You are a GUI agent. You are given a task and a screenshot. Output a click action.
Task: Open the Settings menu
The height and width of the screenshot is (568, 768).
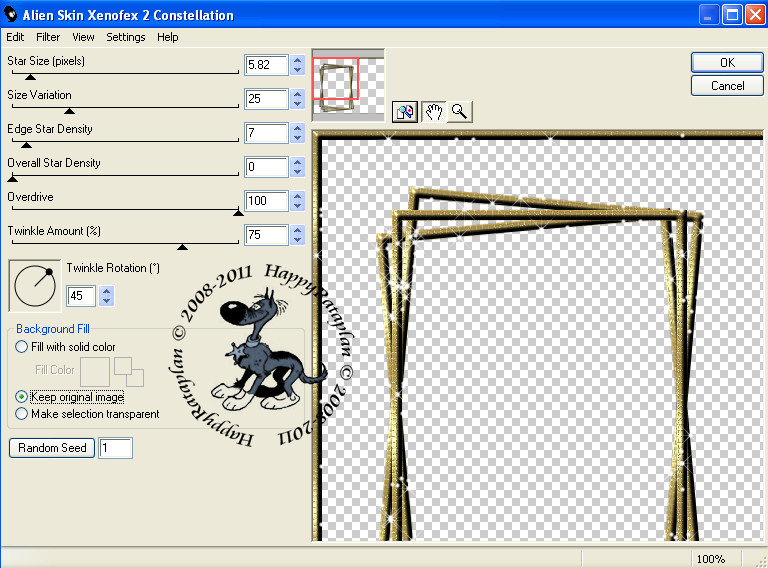pyautogui.click(x=126, y=37)
